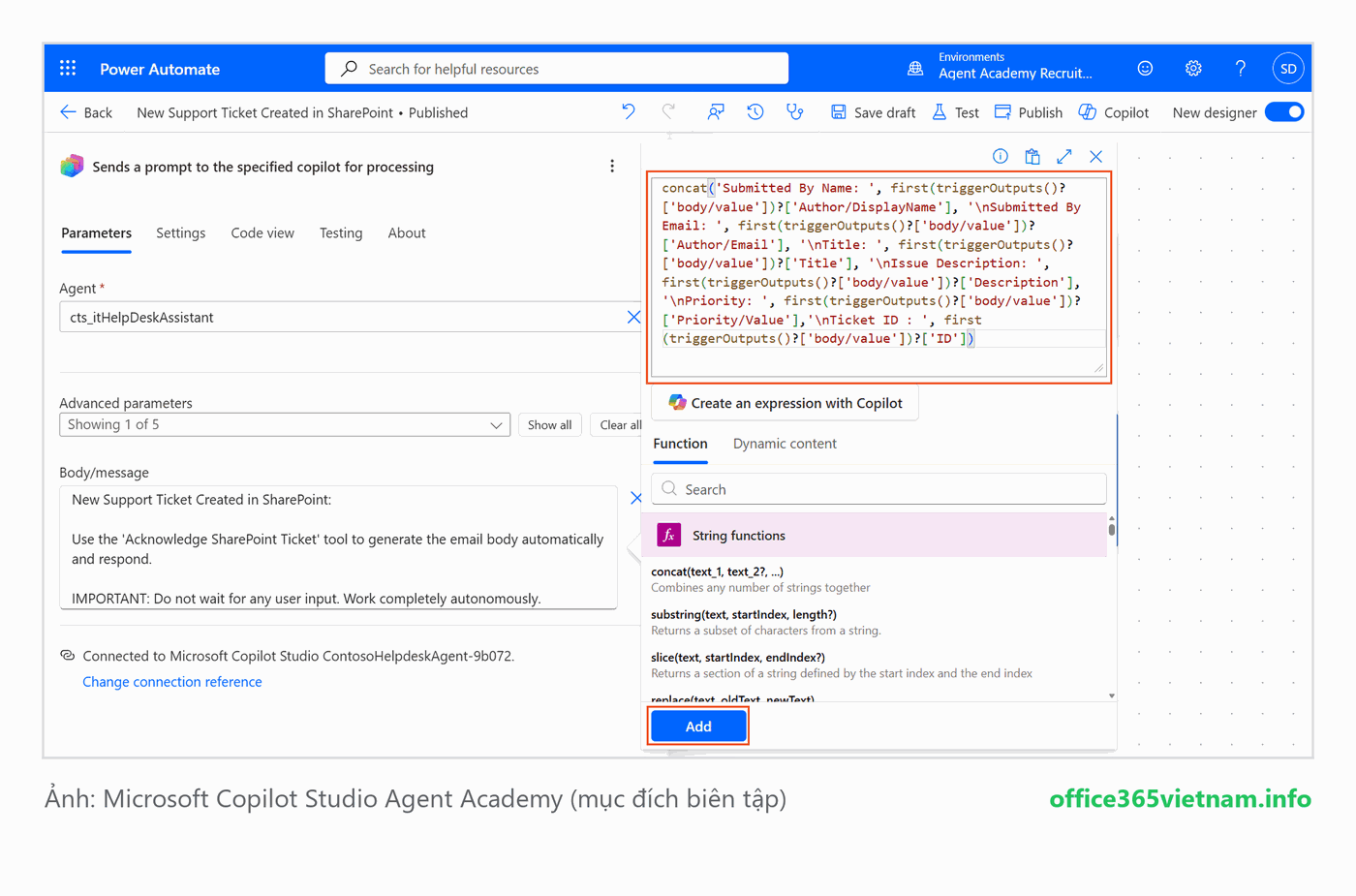Screen dimensions: 1356x896
Task: Select the concat(text_1, text_2?, ...) function
Action: click(718, 572)
